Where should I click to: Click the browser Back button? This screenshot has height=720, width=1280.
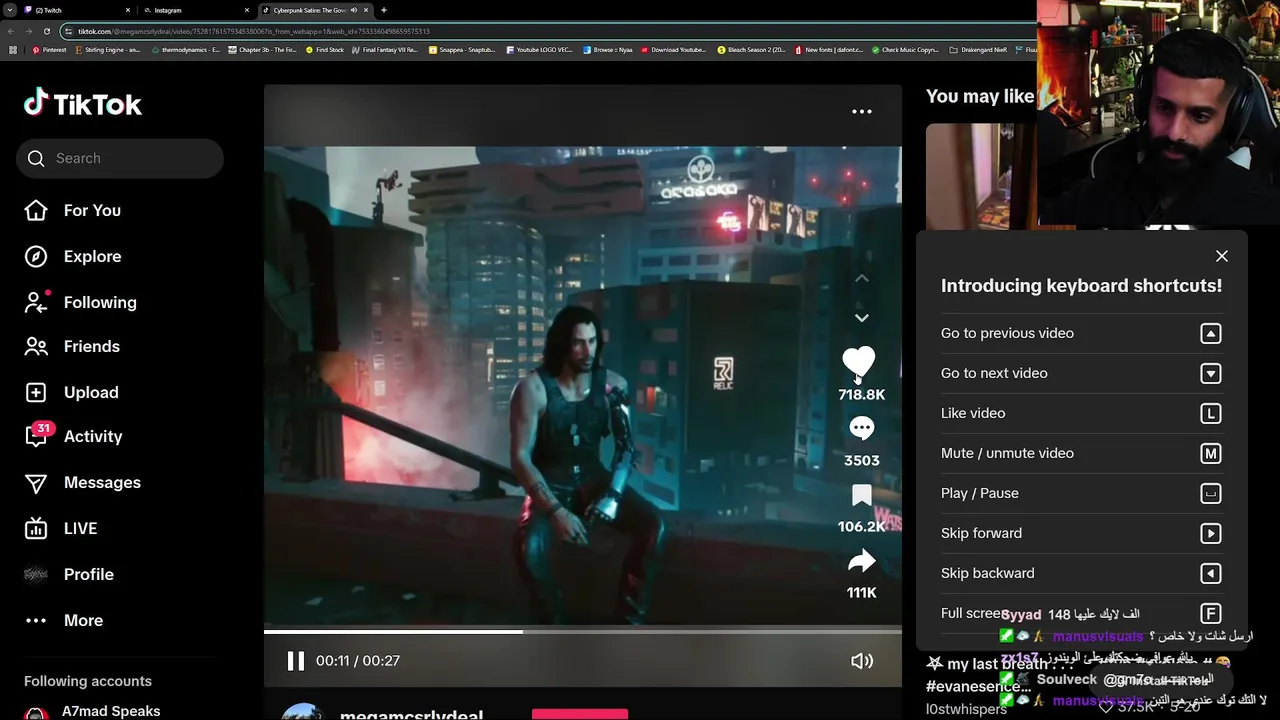pos(13,31)
